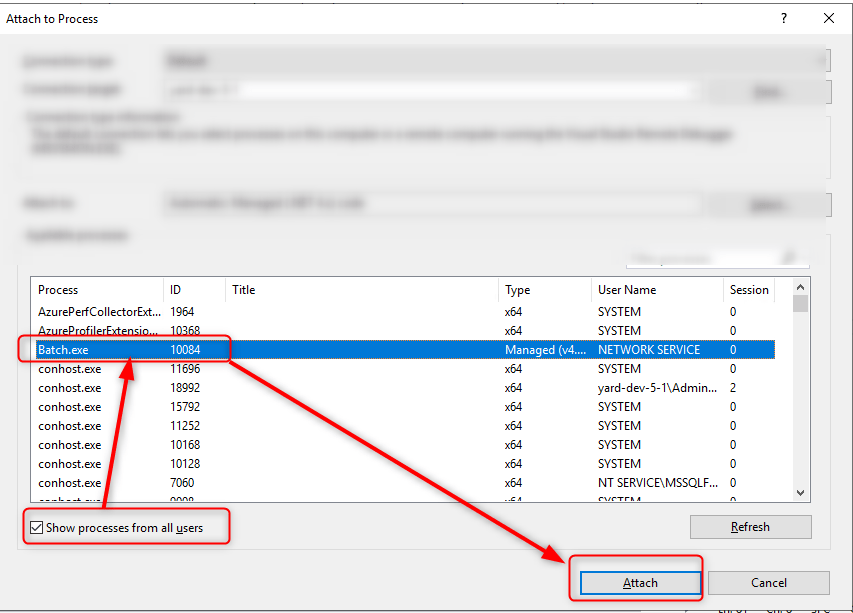Sort the list by Process column
This screenshot has width=853, height=613.
pyautogui.click(x=96, y=290)
